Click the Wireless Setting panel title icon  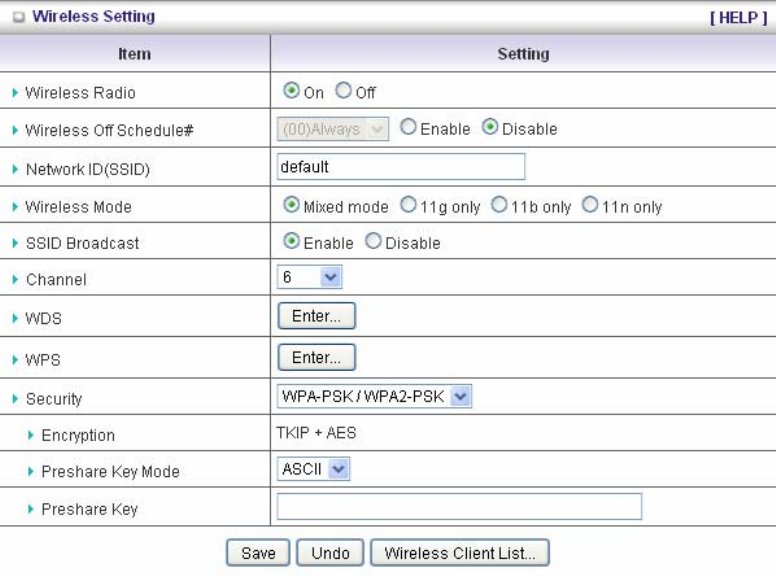(21, 17)
